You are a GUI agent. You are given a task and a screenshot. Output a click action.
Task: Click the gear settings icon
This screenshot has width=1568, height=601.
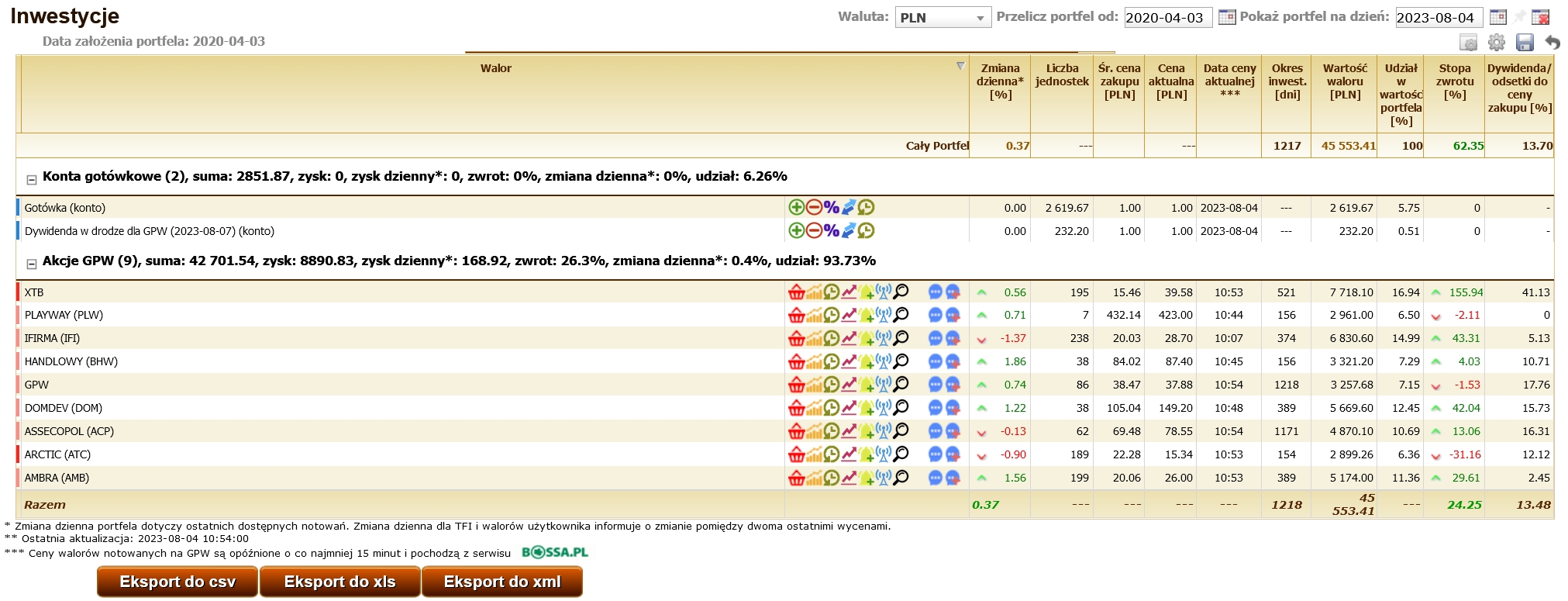click(1497, 43)
